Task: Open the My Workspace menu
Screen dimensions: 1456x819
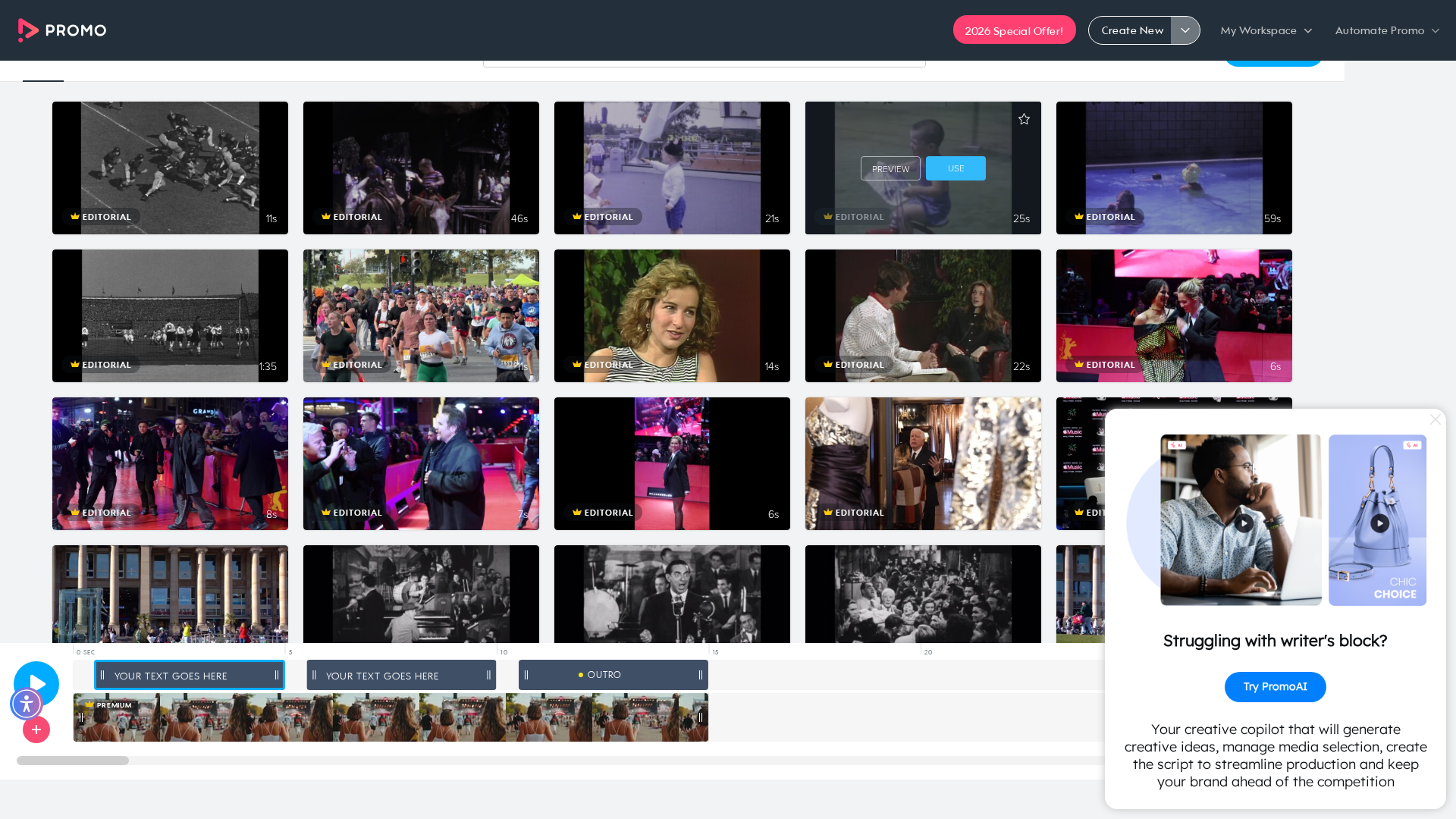Action: point(1266,30)
